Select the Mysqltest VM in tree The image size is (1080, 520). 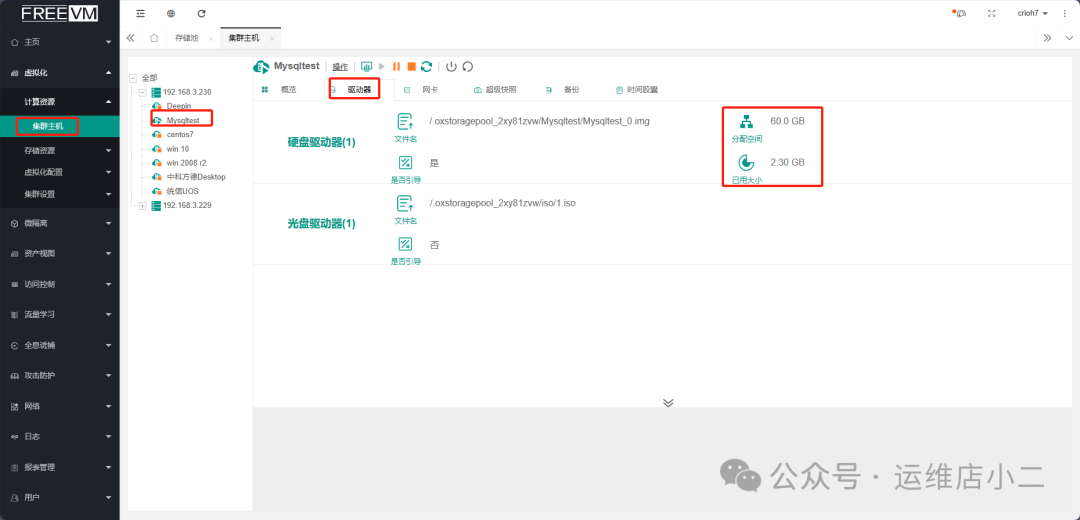[x=183, y=121]
